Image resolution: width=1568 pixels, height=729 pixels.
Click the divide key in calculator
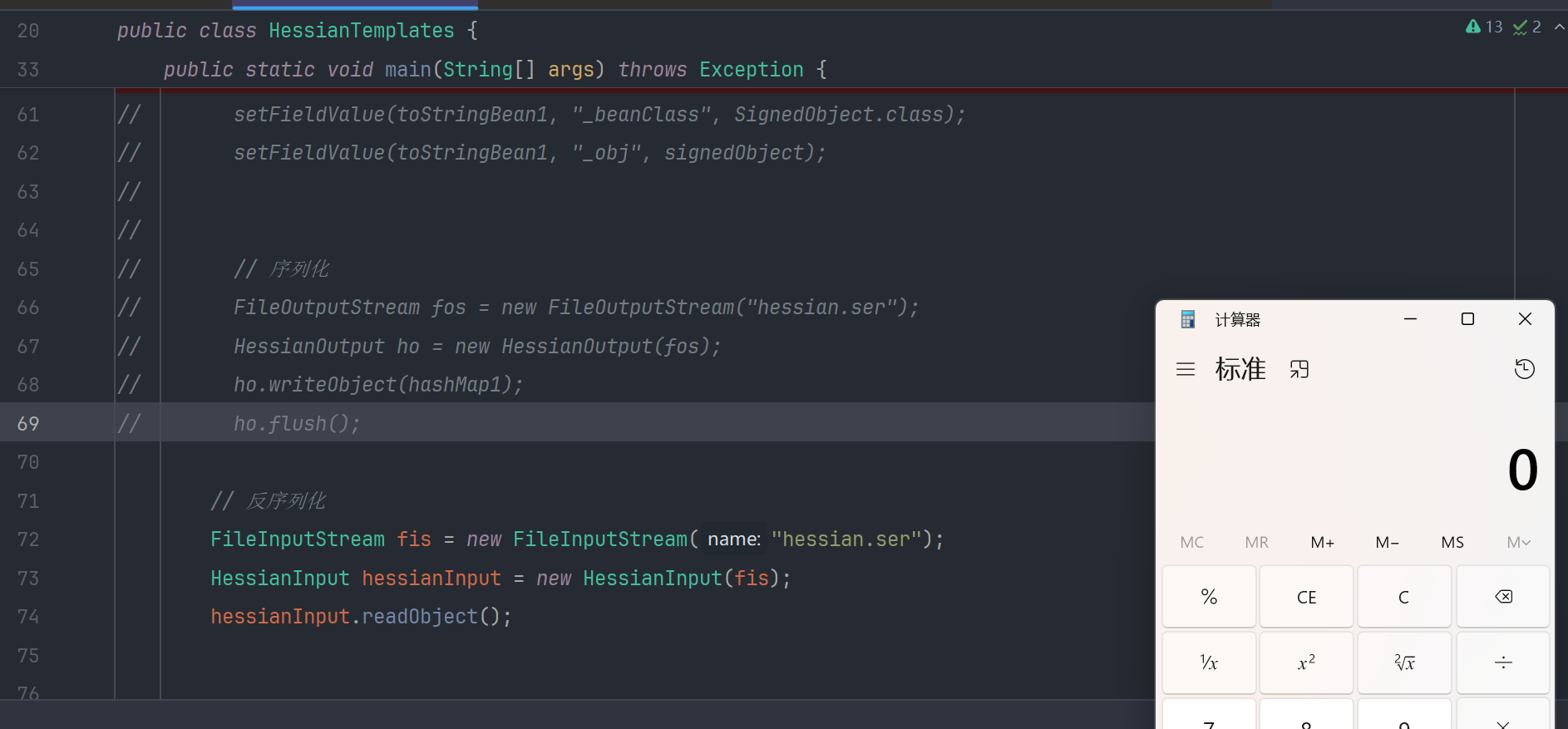click(x=1503, y=663)
